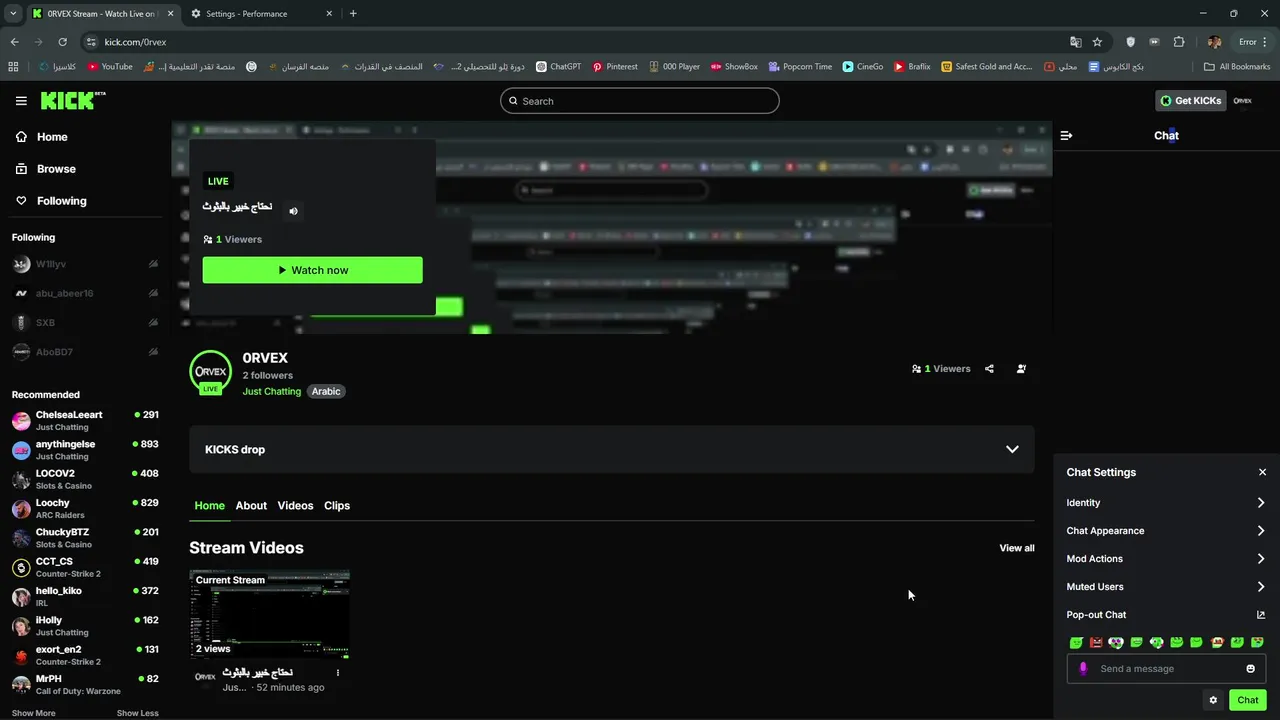Open recommended channel LOCOV2
The image size is (1280, 720).
pyautogui.click(x=85, y=479)
